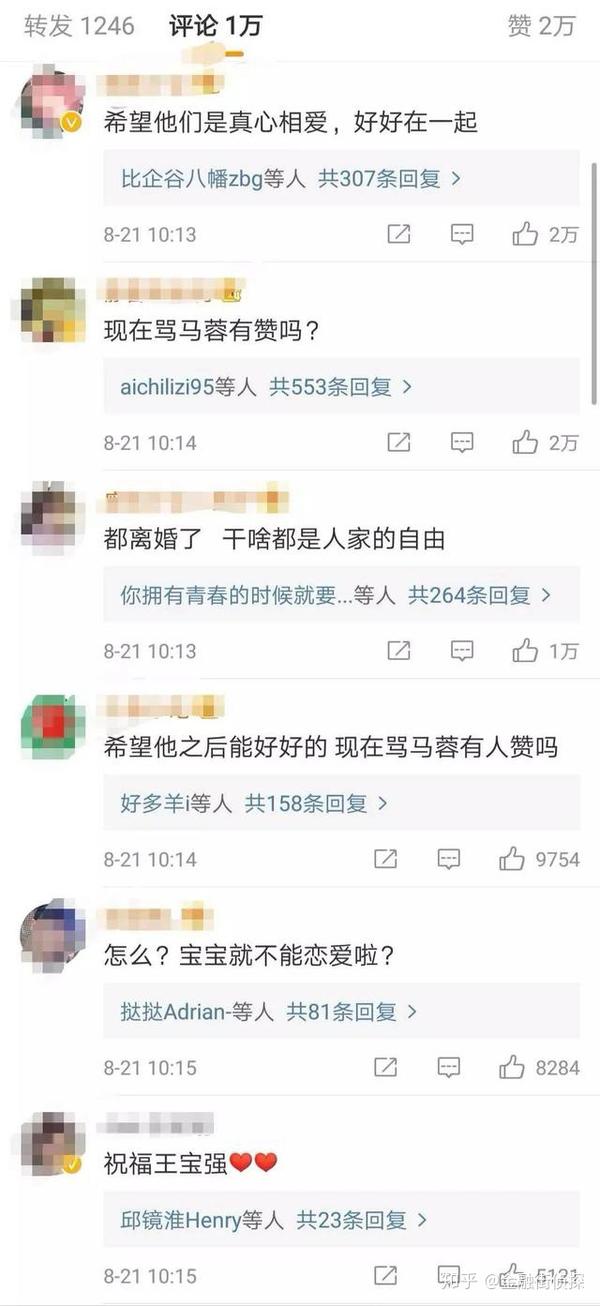The image size is (600, 1306).
Task: Tap repost icon on '现在骂马蓉有赞吗' comment
Action: point(398,442)
